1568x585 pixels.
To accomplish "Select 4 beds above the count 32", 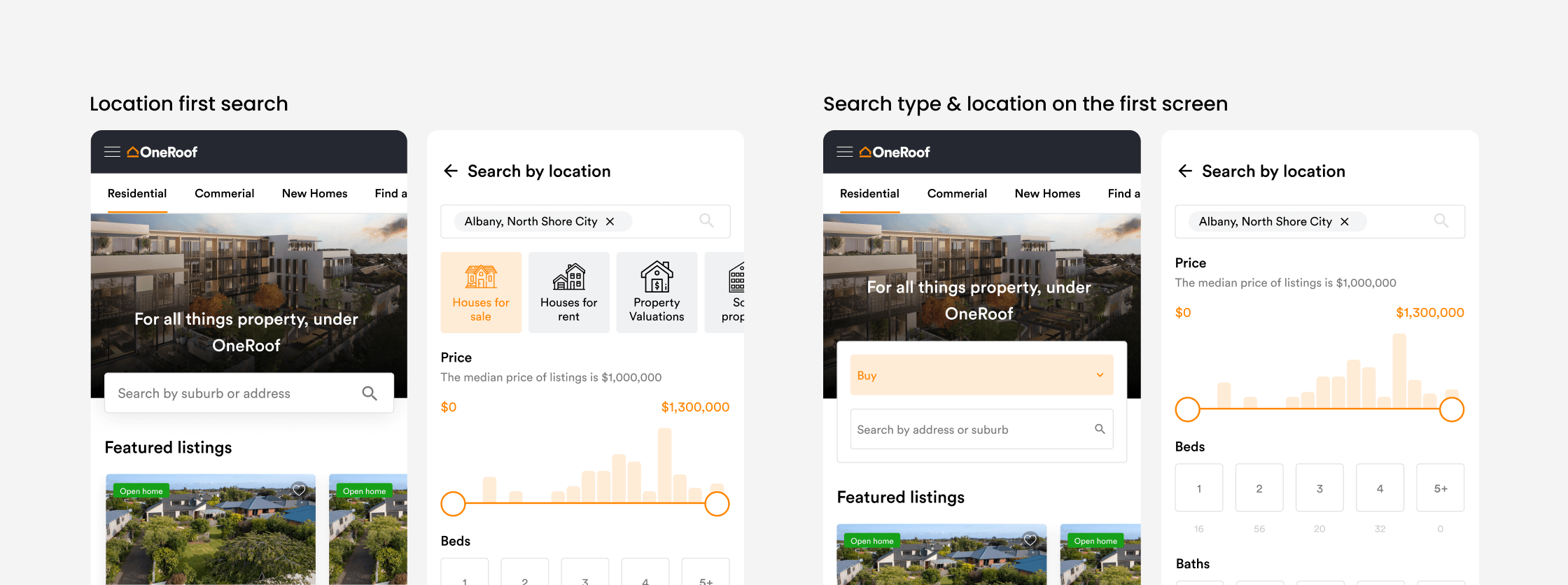I will coord(1380,488).
